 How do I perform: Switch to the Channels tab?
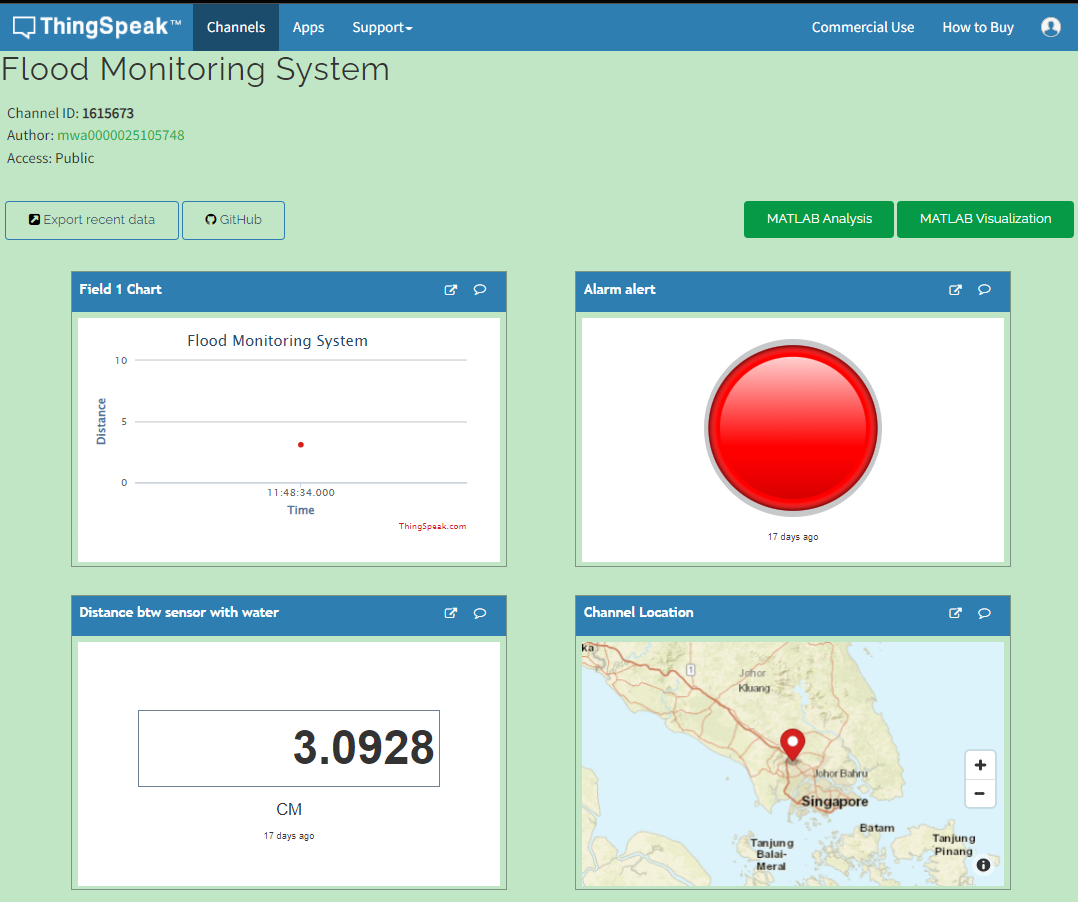(x=235, y=27)
